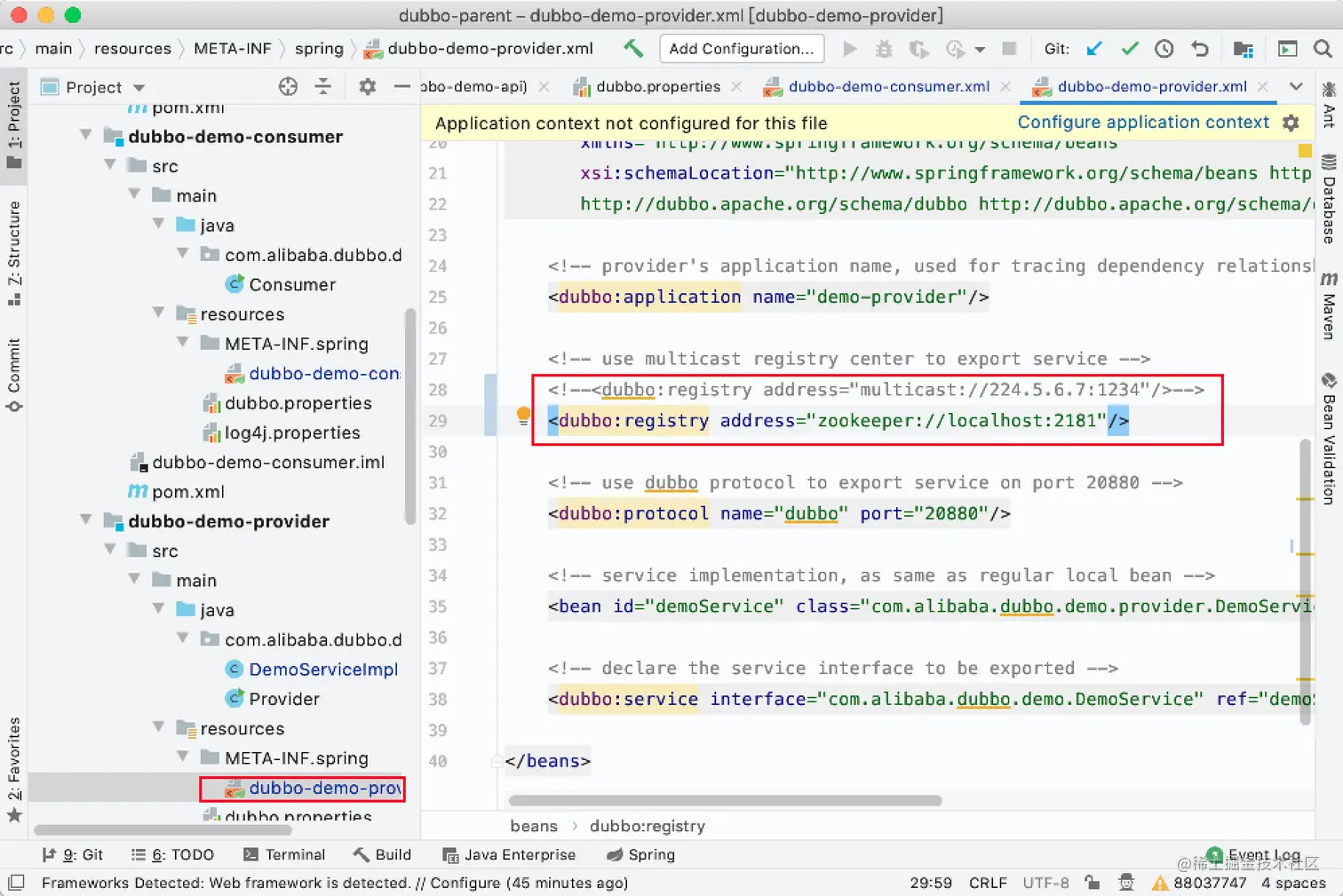Collapse consumer resources folder

(159, 313)
